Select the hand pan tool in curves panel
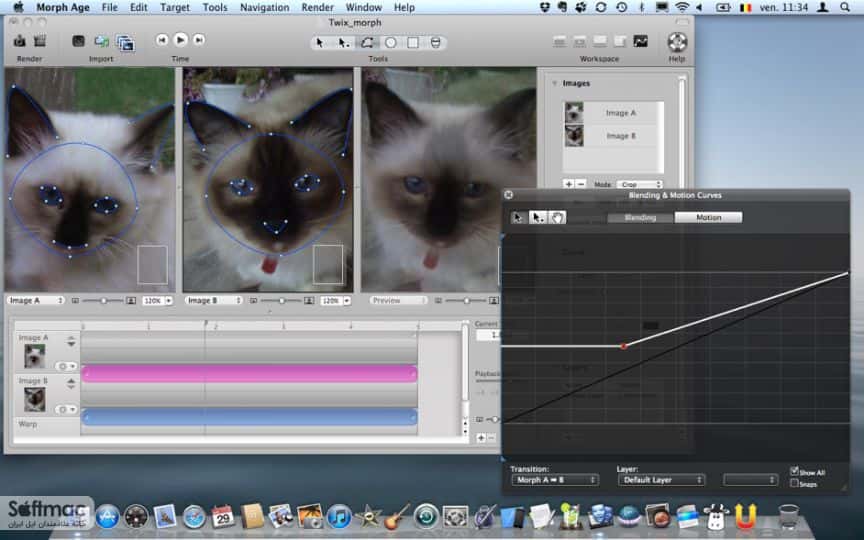Screen dimensions: 864x540 coord(557,218)
